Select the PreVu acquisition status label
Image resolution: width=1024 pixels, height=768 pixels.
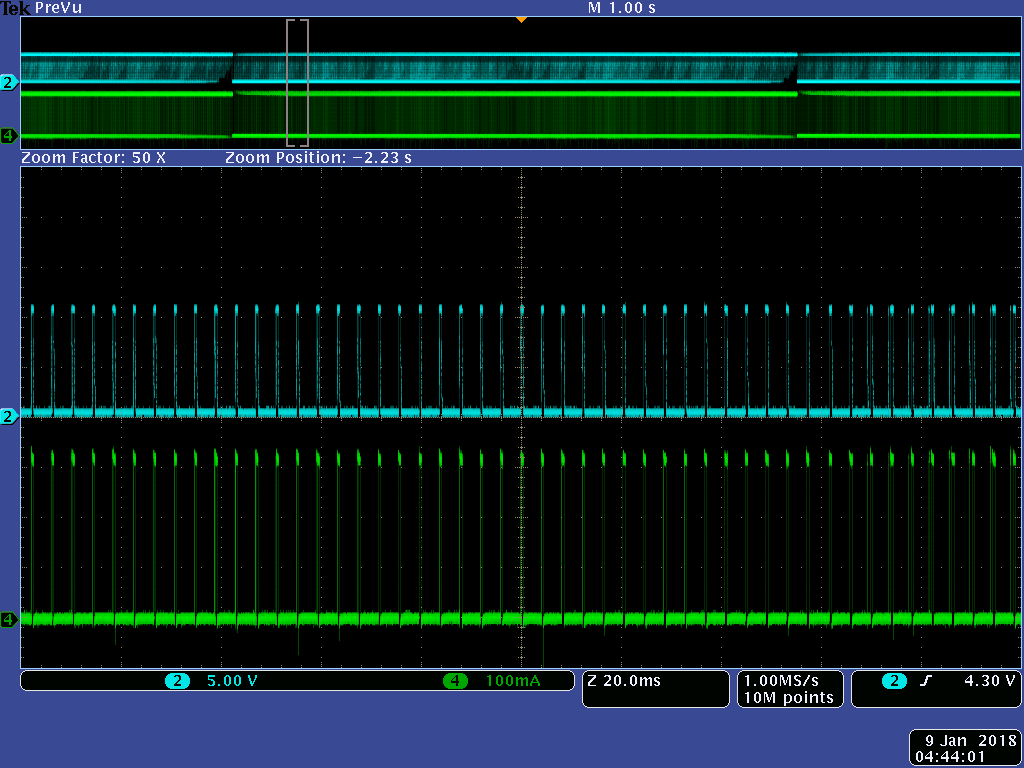(x=58, y=8)
